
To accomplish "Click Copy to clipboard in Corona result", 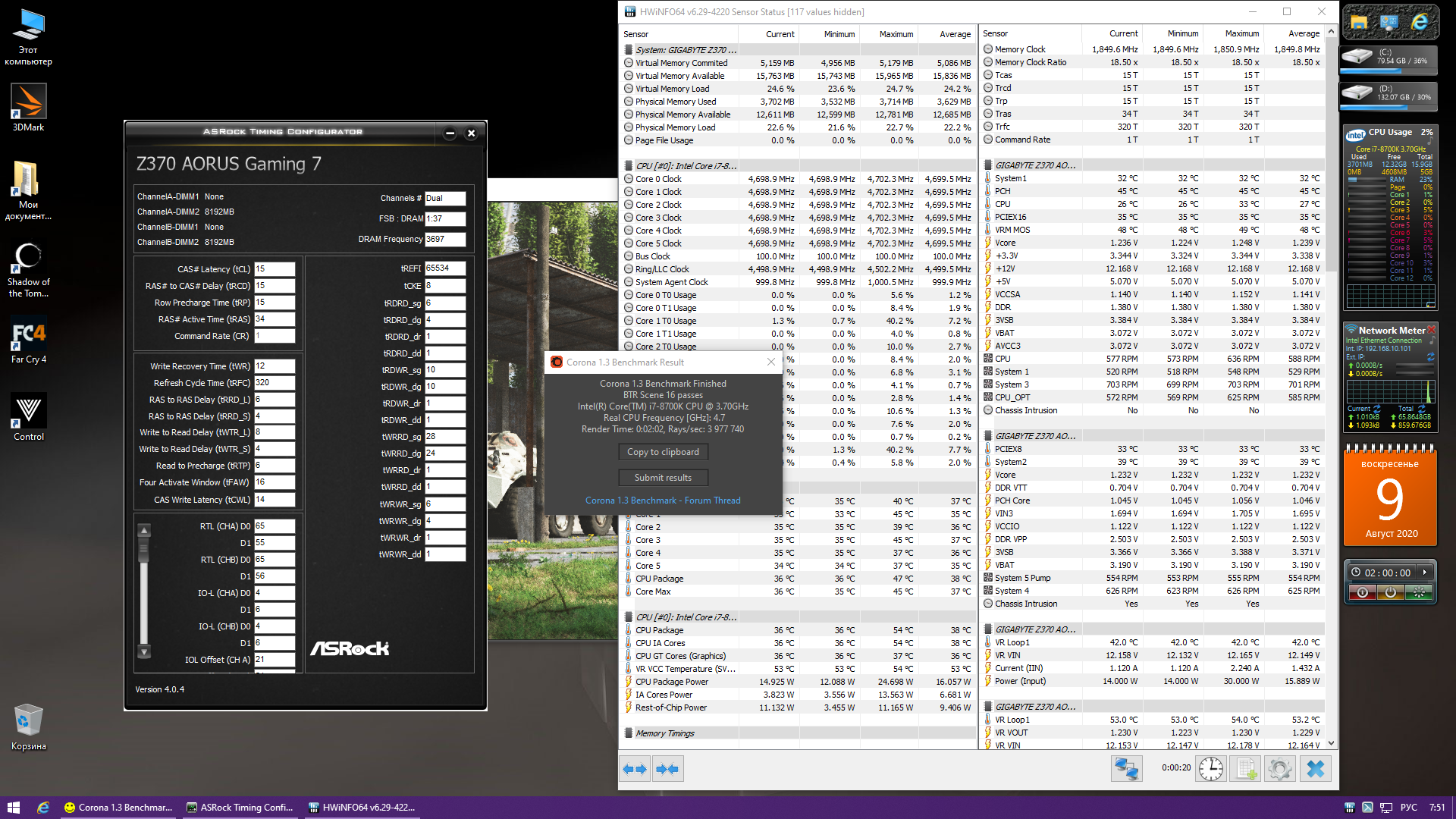I will pyautogui.click(x=663, y=452).
